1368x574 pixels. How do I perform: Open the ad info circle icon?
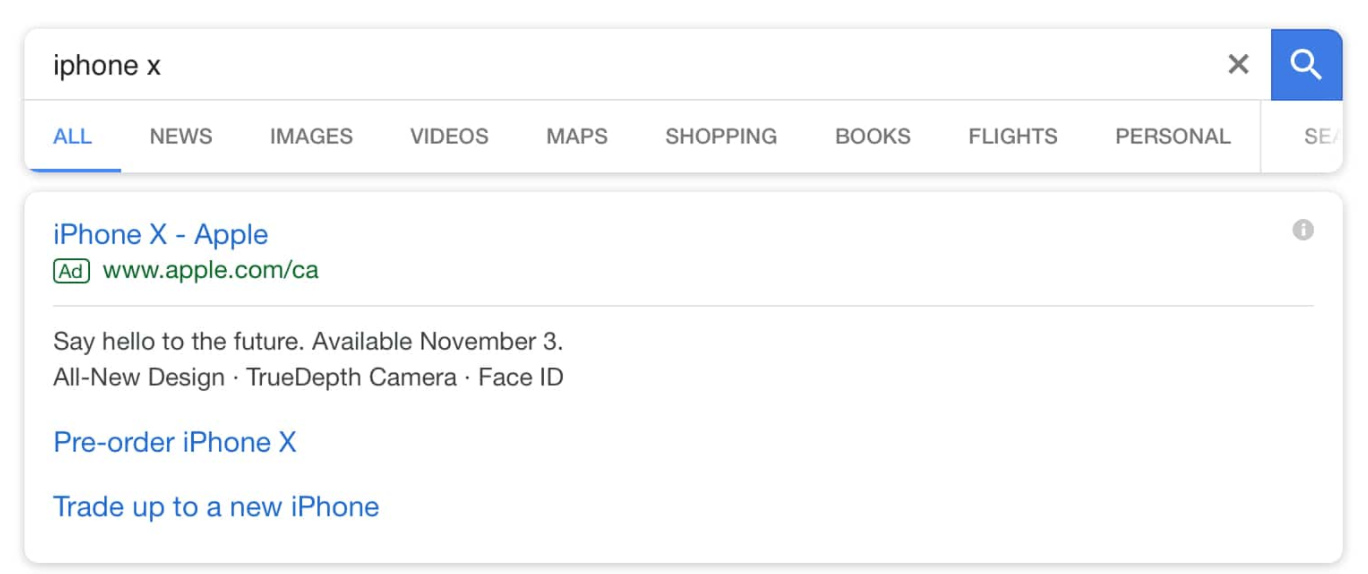coord(1302,230)
